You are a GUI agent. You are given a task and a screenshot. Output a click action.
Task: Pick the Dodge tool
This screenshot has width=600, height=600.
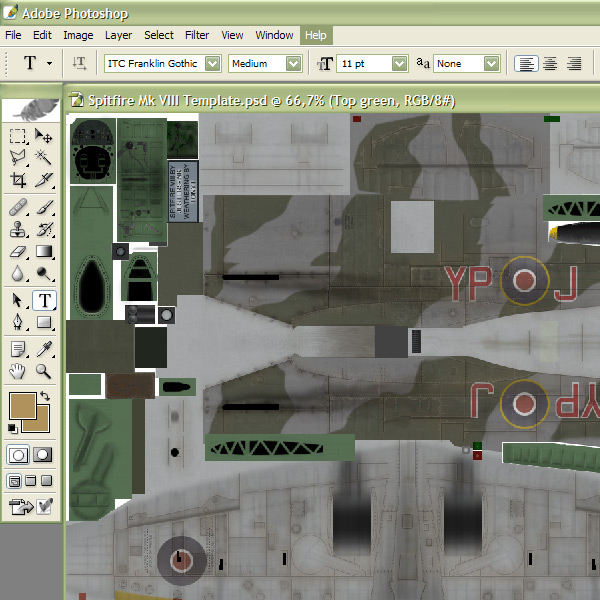point(43,274)
